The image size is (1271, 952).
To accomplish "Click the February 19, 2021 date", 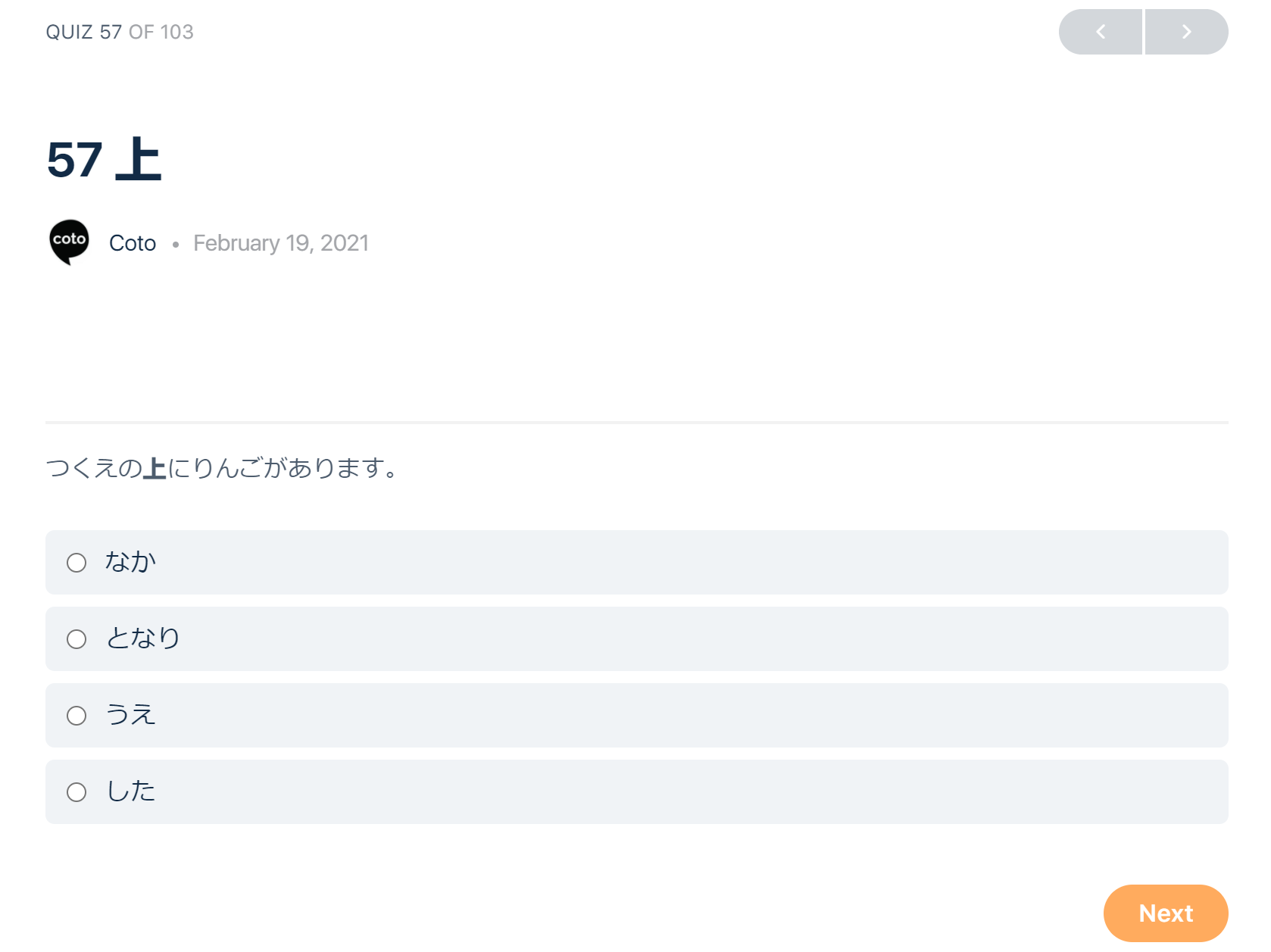I will 281,243.
